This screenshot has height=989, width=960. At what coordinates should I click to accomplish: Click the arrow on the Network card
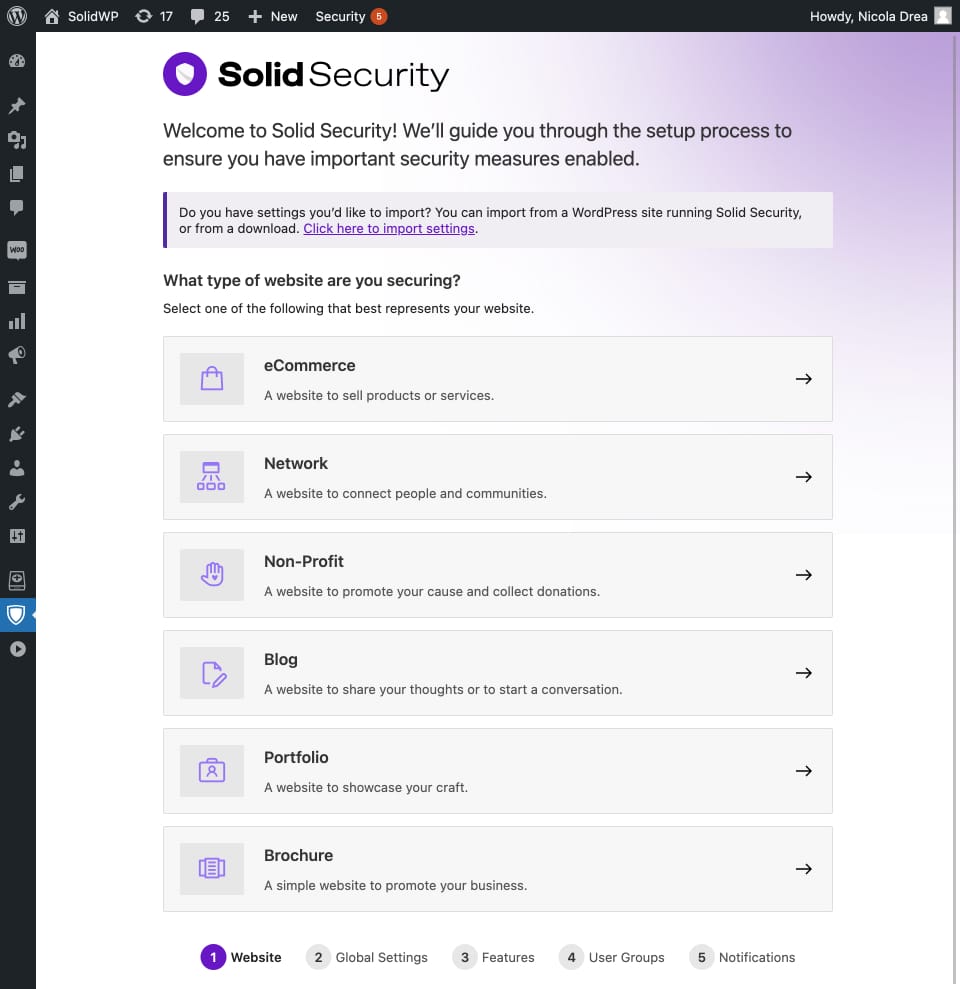point(803,477)
